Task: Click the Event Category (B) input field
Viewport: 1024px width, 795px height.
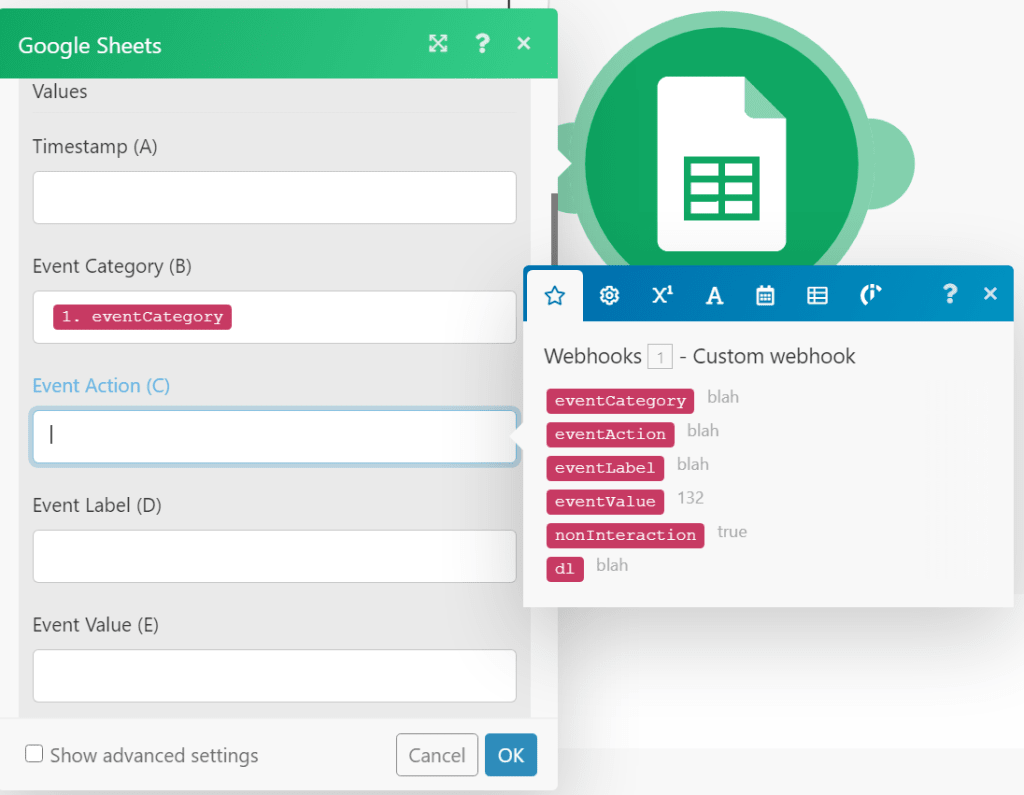Action: (274, 317)
